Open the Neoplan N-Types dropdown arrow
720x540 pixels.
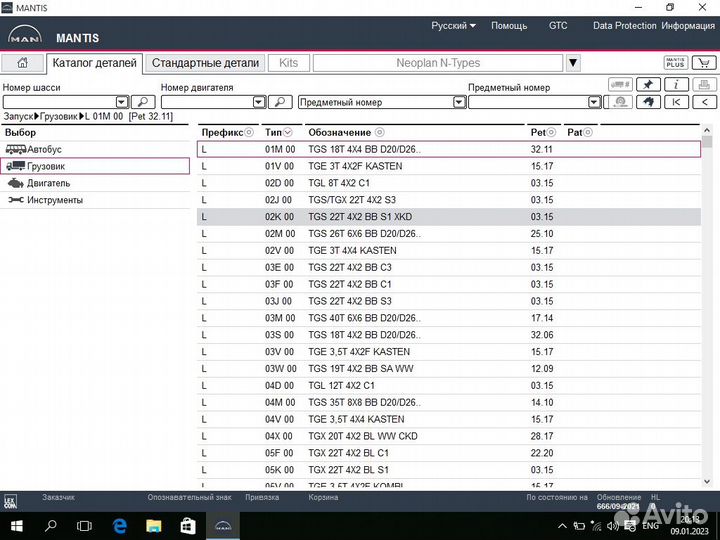[x=573, y=63]
